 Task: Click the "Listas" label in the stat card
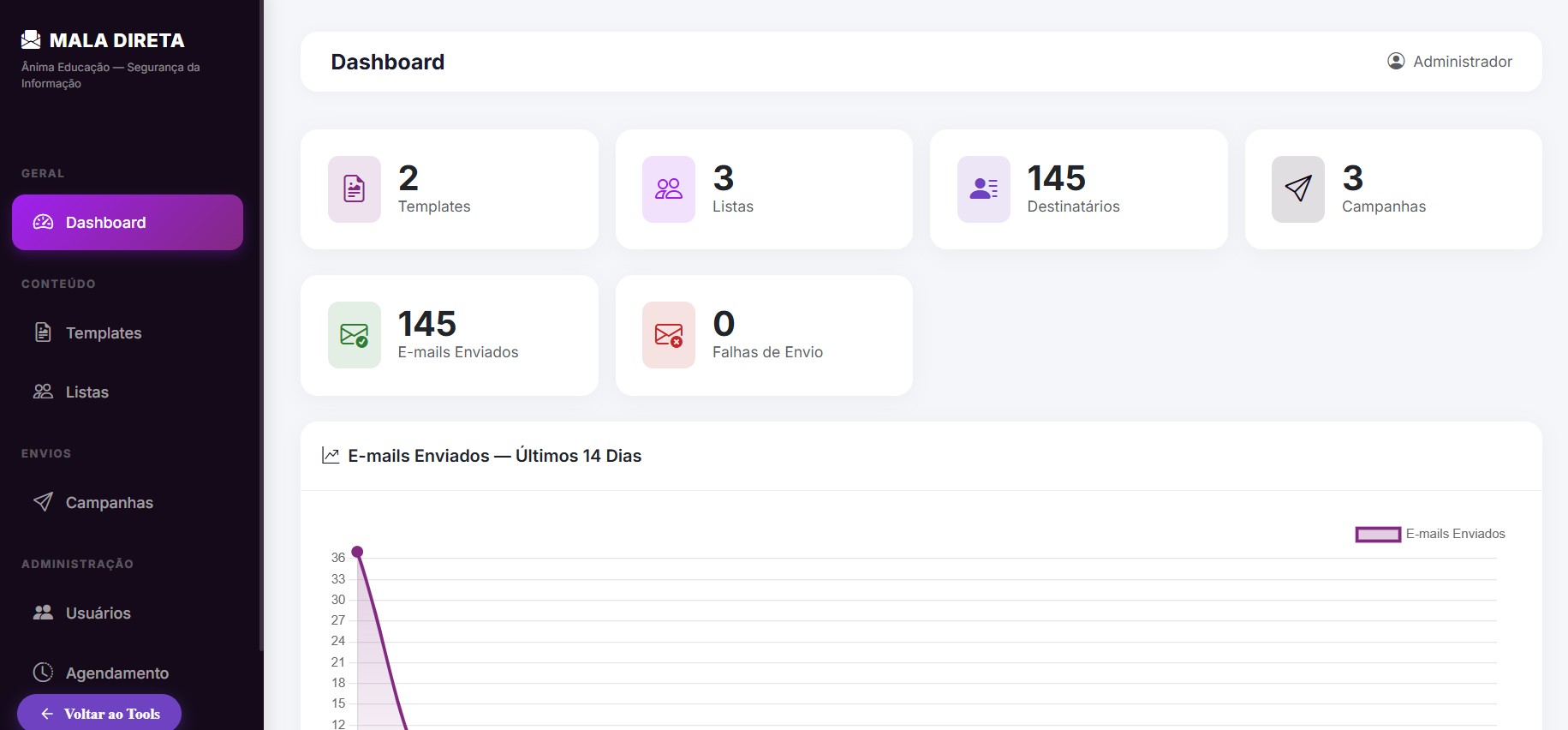tap(733, 206)
